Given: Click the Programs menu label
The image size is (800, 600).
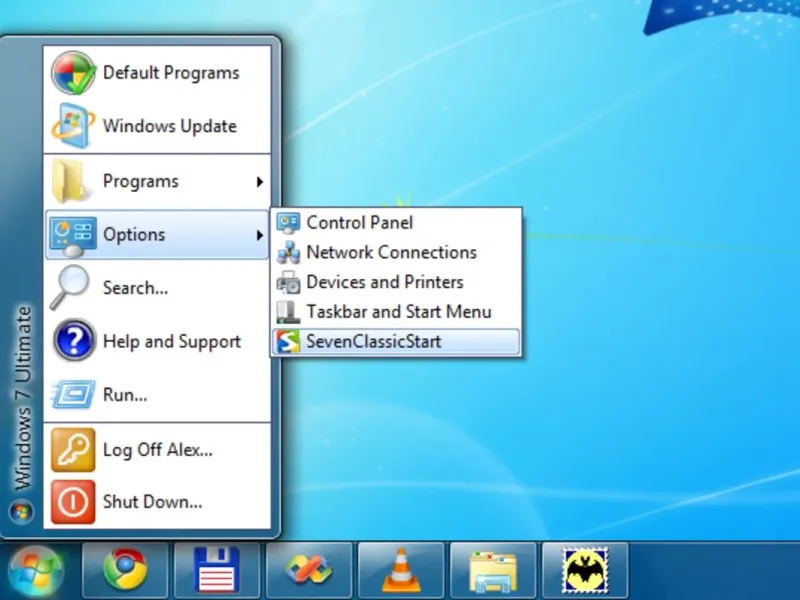Looking at the screenshot, I should pyautogui.click(x=141, y=181).
